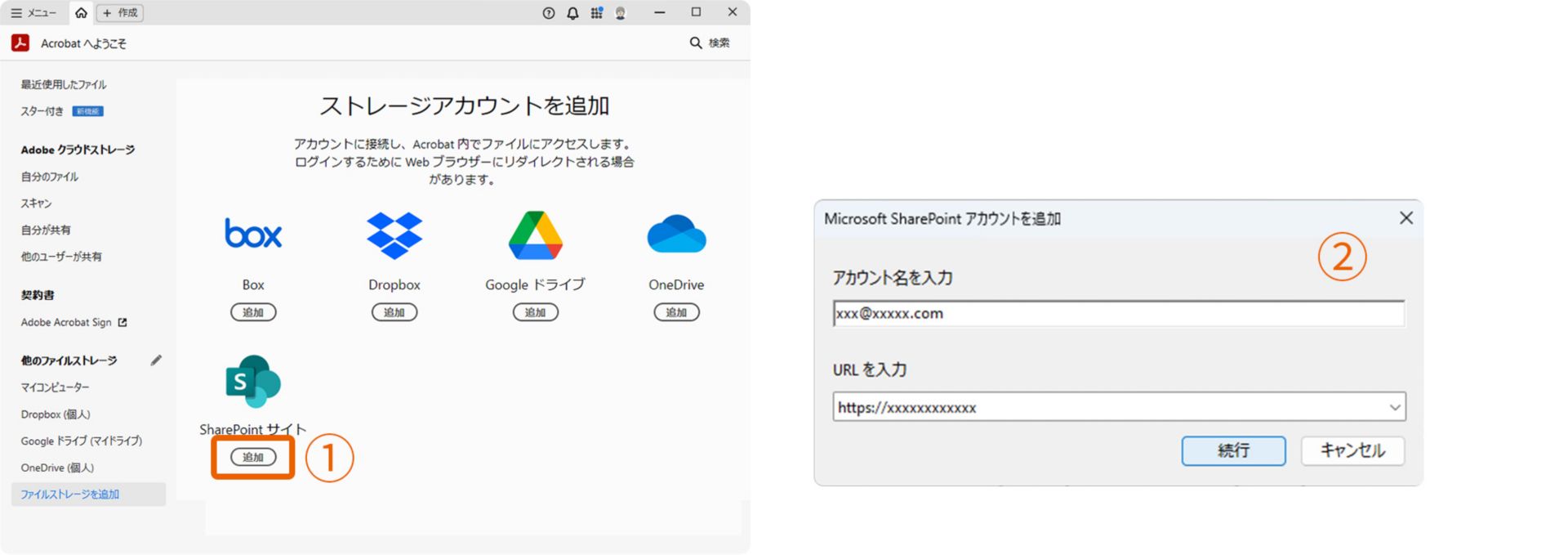Close the Microsoft SharePoint dialog

pos(1405,218)
